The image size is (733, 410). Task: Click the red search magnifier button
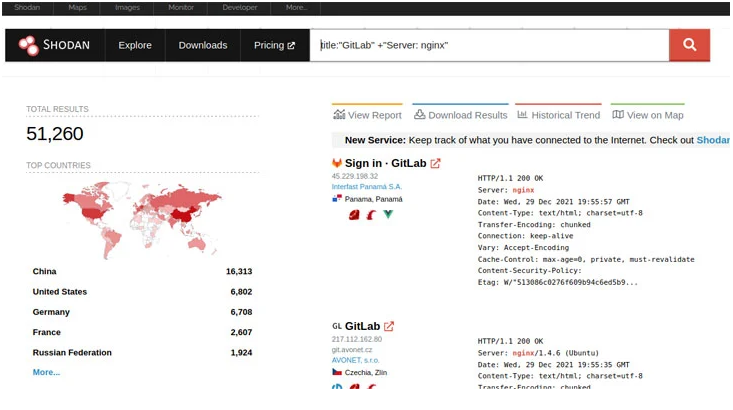click(x=690, y=45)
